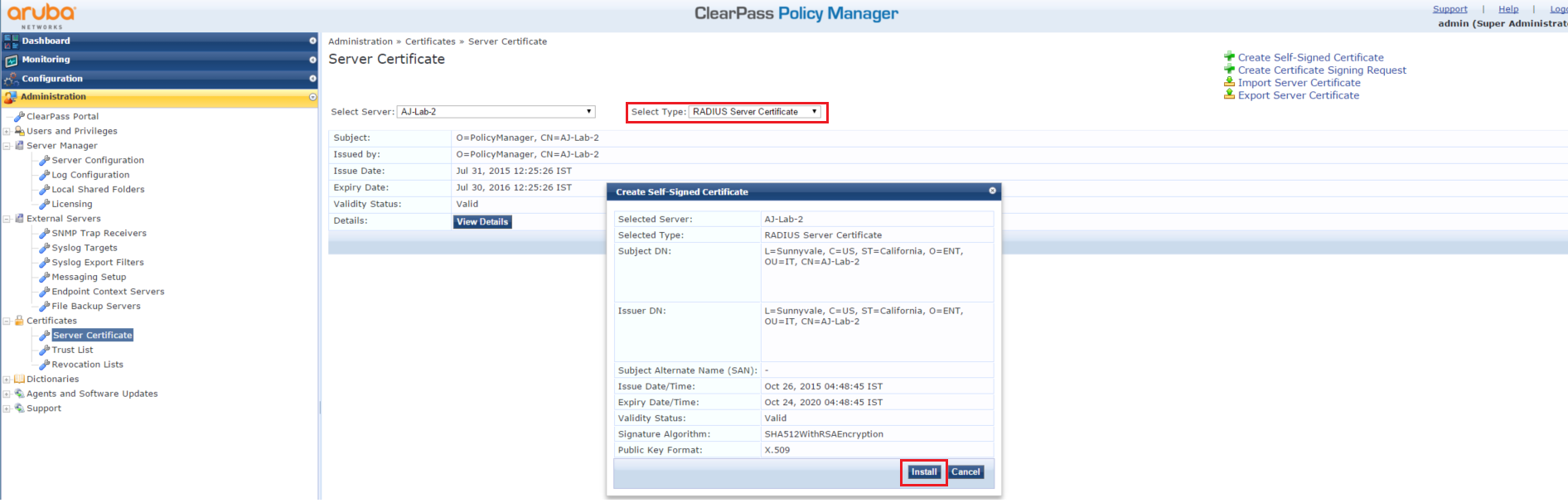Click the Revocation Lists wrench icon
The image size is (1568, 503).
pyautogui.click(x=45, y=365)
